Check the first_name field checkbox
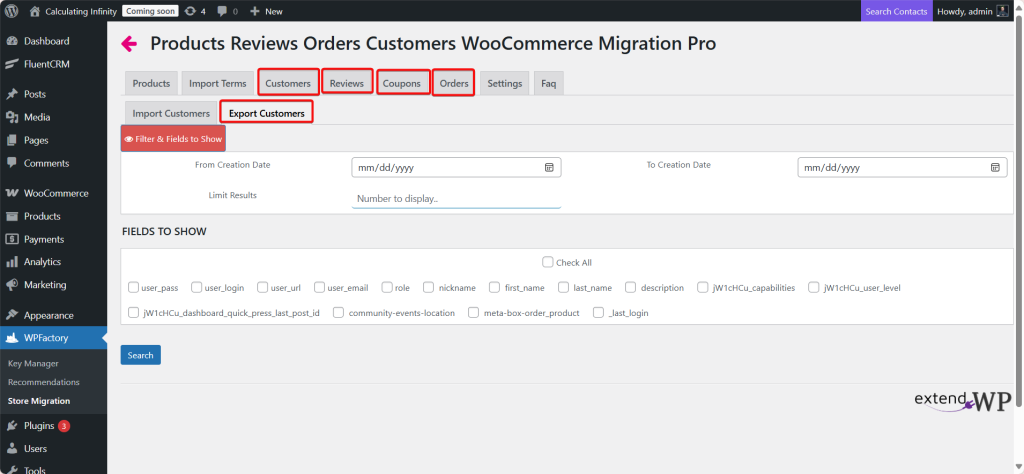This screenshot has height=474, width=1024. (496, 288)
